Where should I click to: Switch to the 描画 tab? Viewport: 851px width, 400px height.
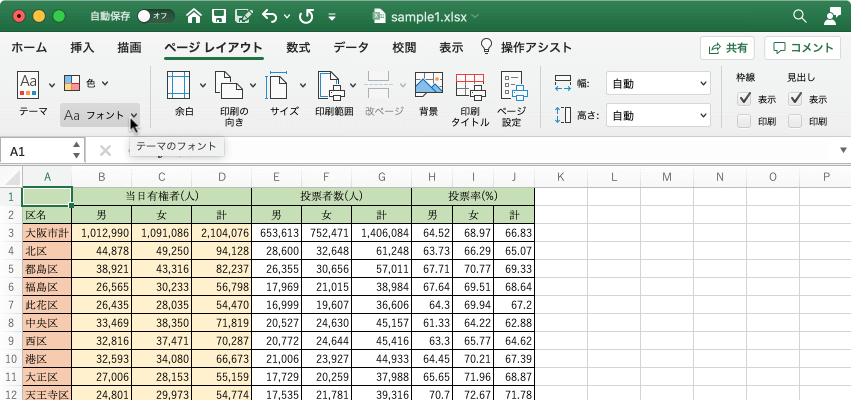click(x=129, y=48)
